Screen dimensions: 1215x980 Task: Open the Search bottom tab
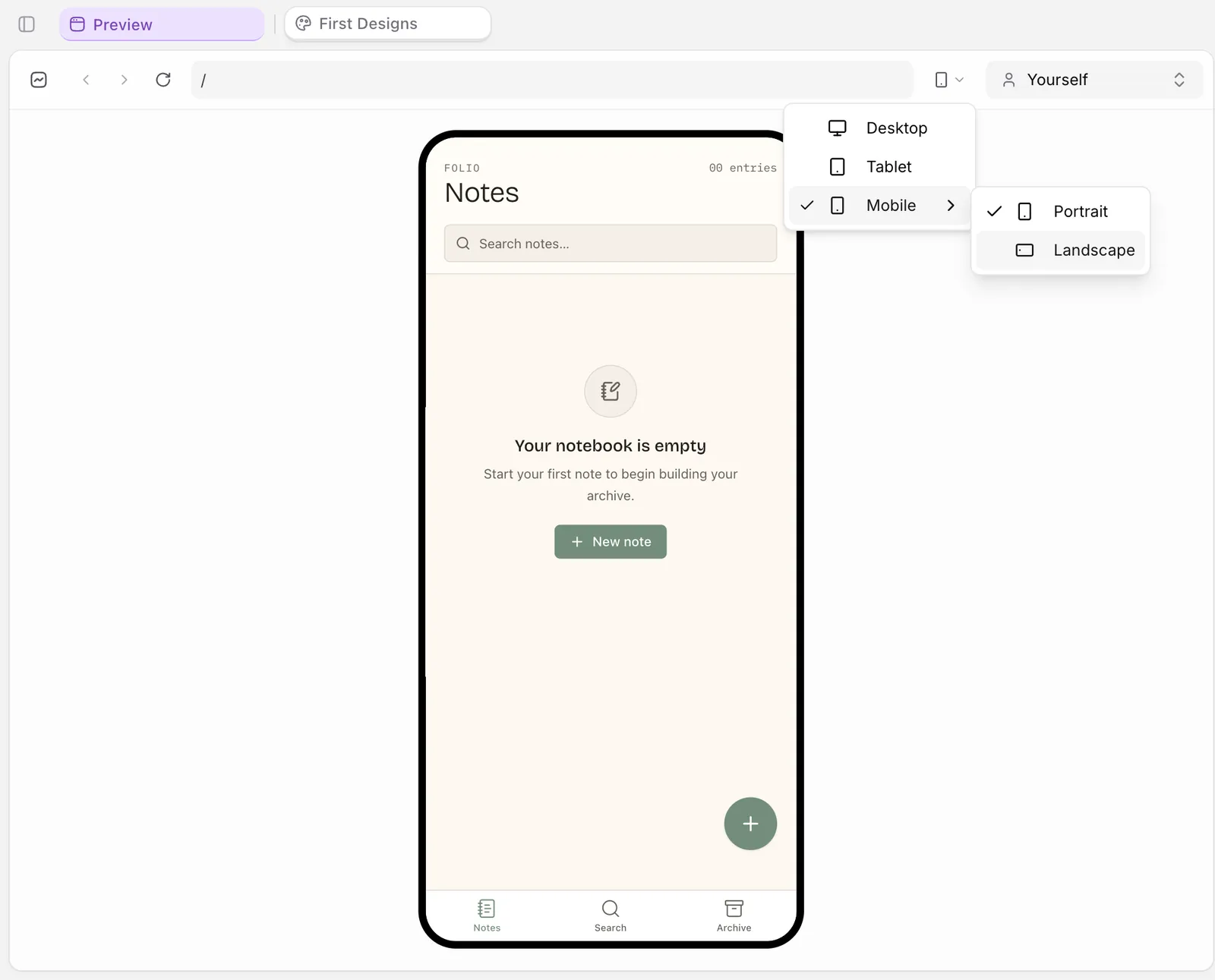tap(611, 915)
